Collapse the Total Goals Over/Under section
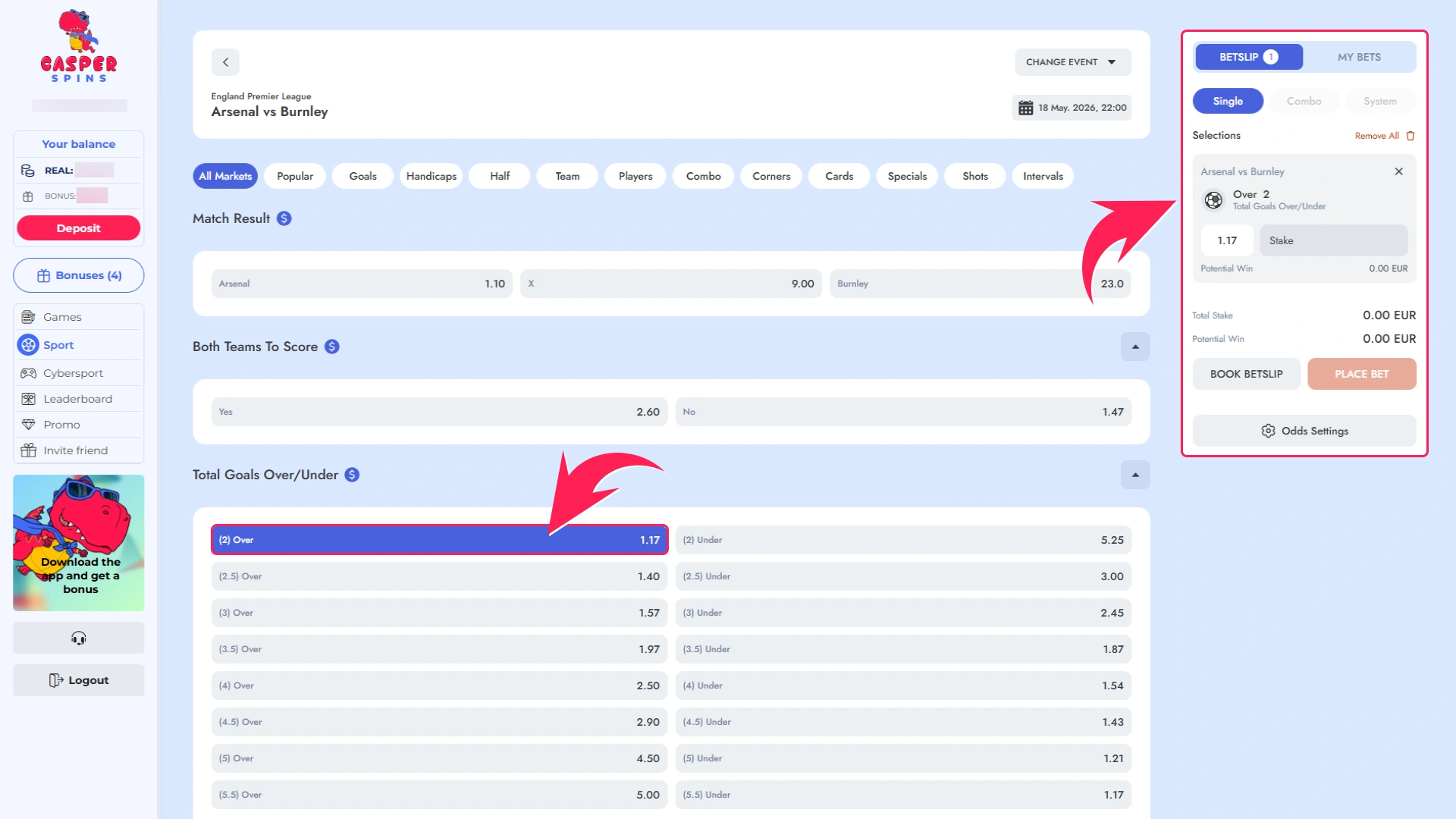The image size is (1456, 819). tap(1135, 475)
